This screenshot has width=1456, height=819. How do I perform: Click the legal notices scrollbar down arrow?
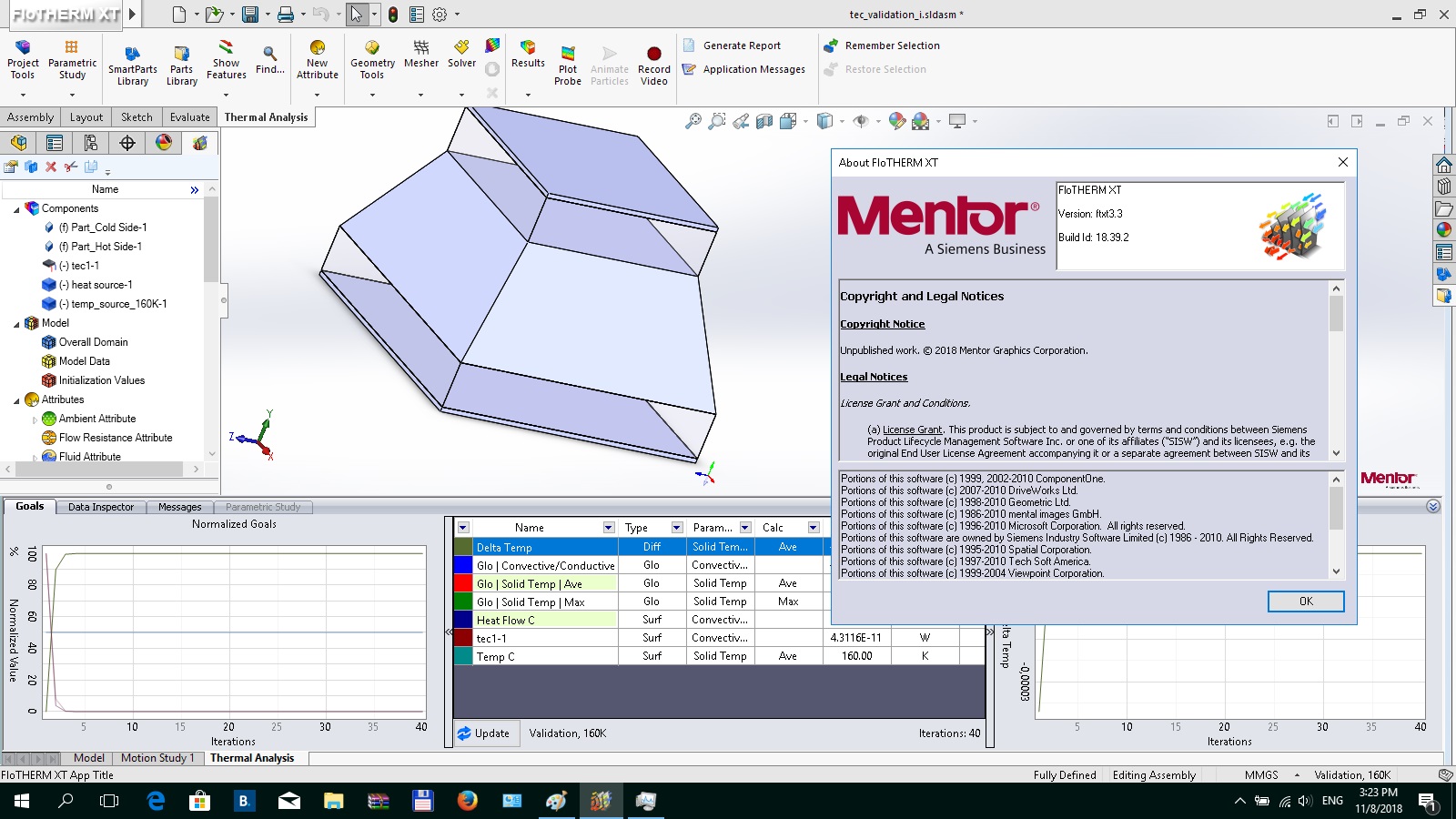(x=1336, y=453)
